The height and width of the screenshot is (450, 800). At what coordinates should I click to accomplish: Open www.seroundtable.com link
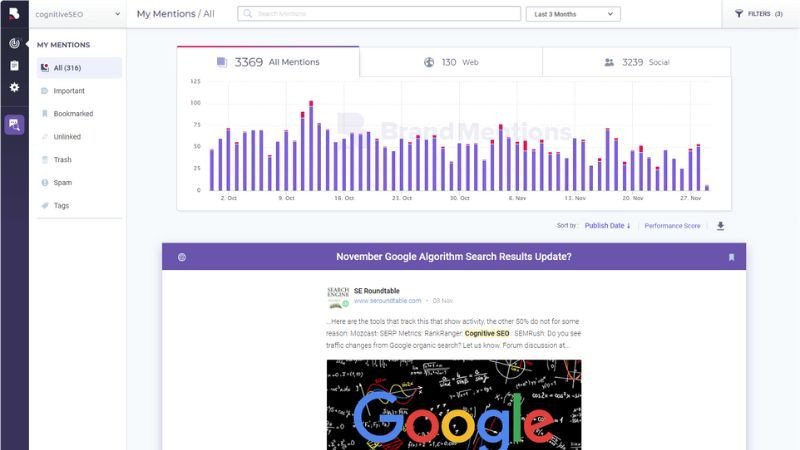point(388,301)
